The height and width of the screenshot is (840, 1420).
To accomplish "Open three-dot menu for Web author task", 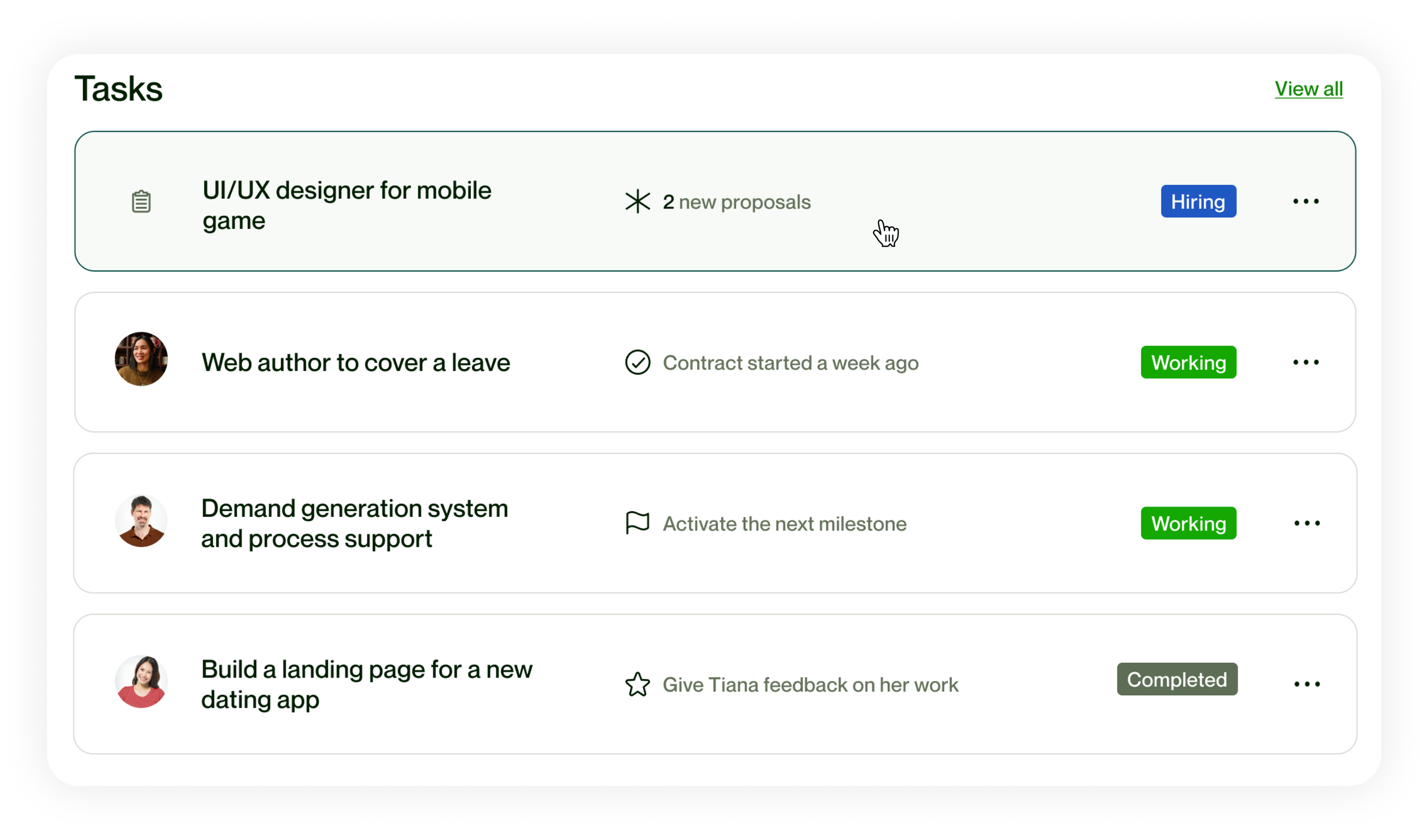I will 1305,362.
